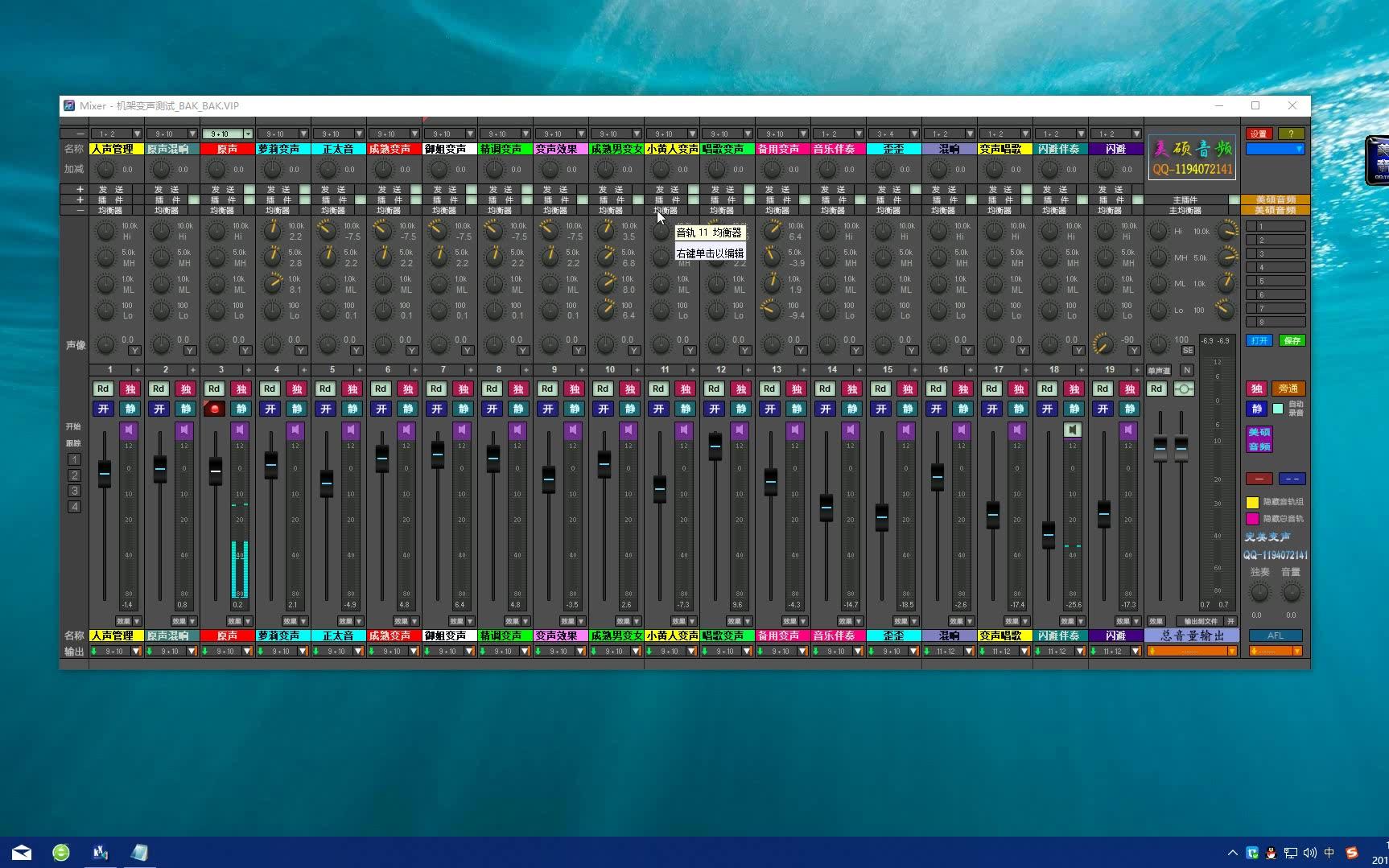Click Y pan button on track 19 闪避
Image resolution: width=1389 pixels, height=868 pixels.
pyautogui.click(x=1134, y=351)
